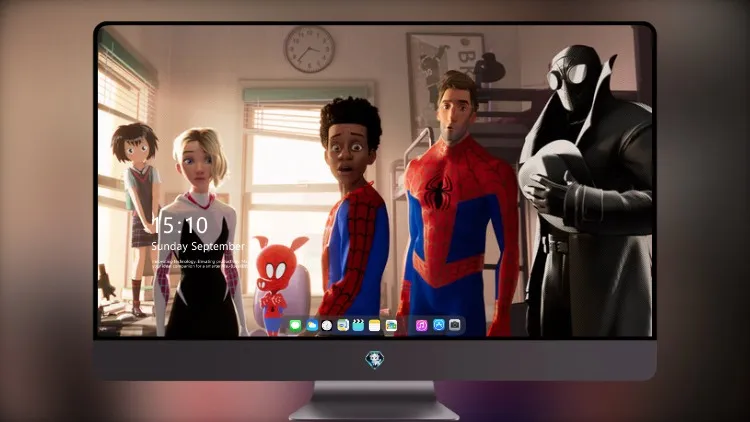The height and width of the screenshot is (422, 750).
Task: Launch the Clock app from the dock
Action: (x=327, y=325)
